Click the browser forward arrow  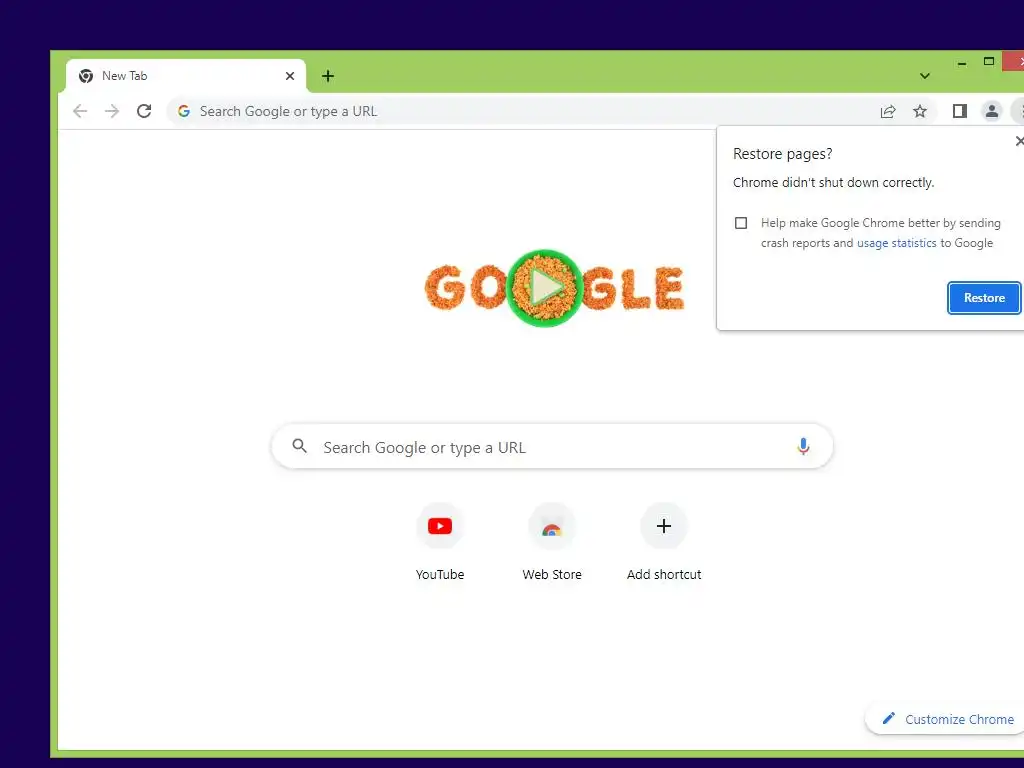(x=112, y=111)
